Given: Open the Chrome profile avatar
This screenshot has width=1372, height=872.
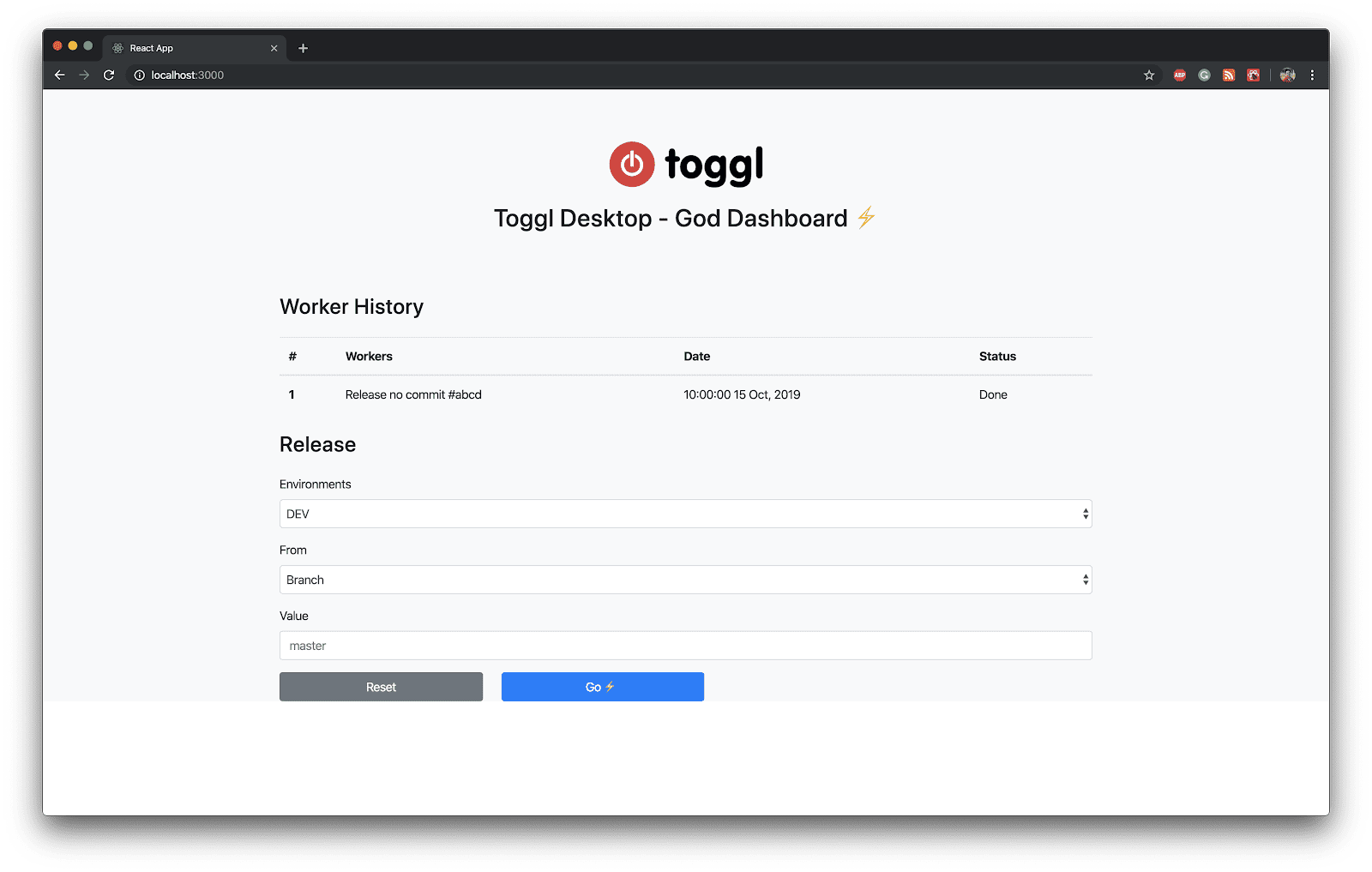Looking at the screenshot, I should click(x=1287, y=75).
